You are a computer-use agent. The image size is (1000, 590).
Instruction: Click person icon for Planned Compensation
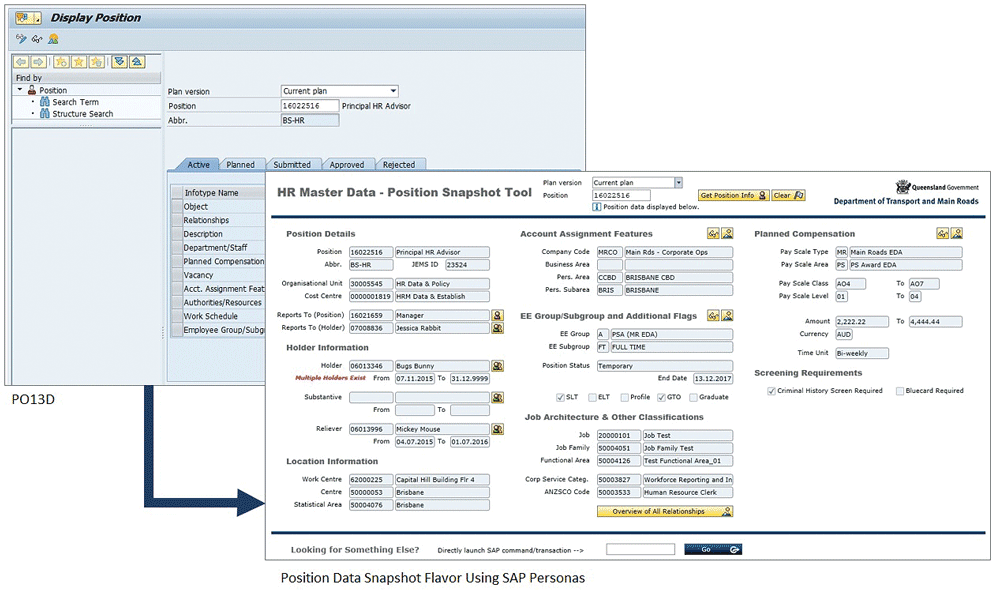pyautogui.click(x=957, y=233)
